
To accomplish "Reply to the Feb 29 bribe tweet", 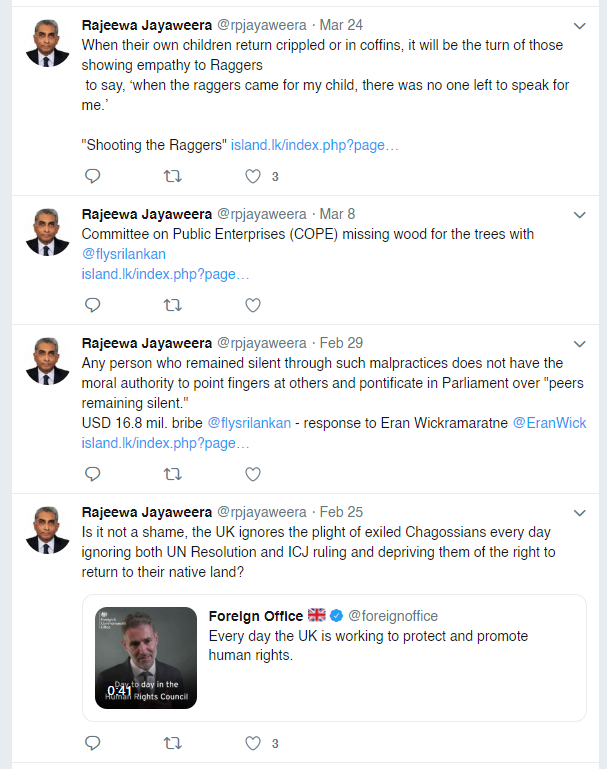I will tap(93, 474).
